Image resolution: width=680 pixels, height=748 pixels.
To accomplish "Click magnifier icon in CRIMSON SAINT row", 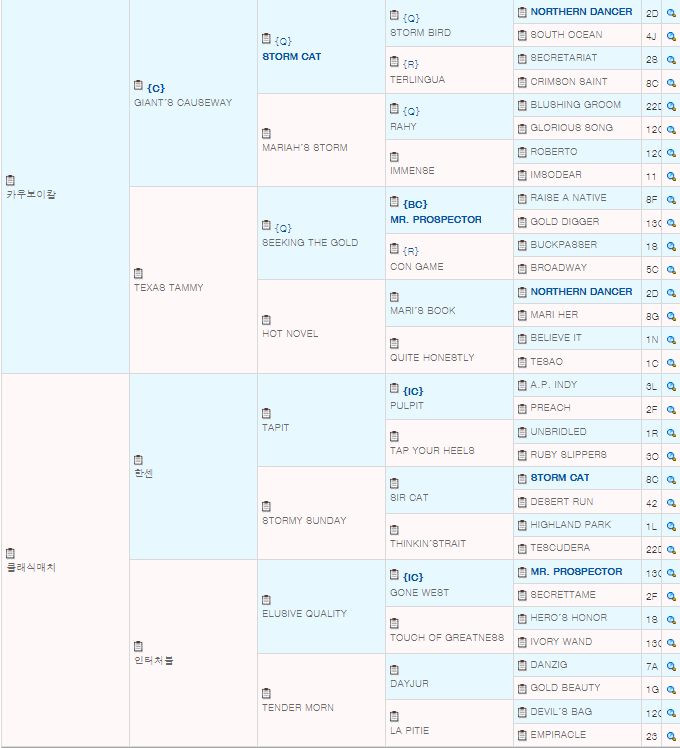I will click(x=671, y=83).
